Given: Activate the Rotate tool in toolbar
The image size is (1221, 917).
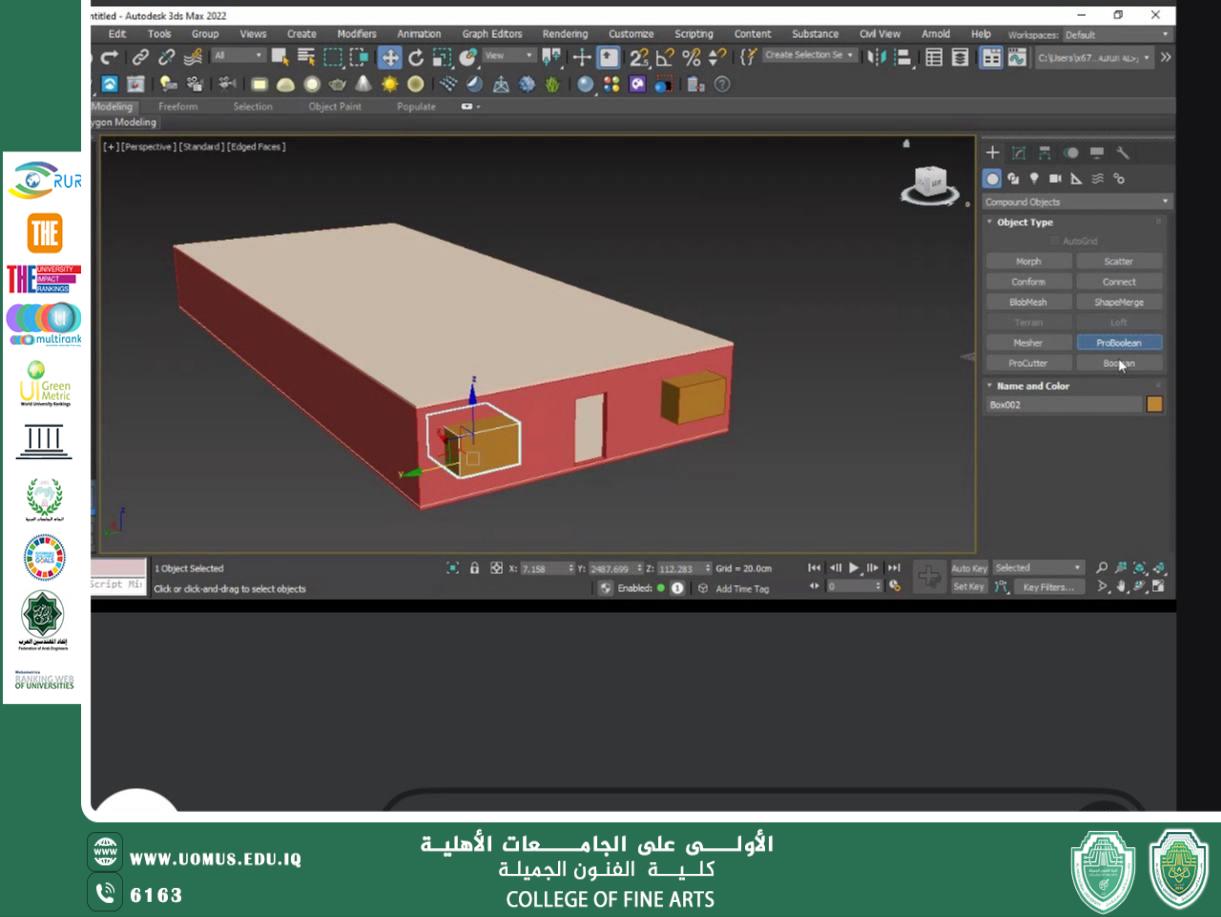Looking at the screenshot, I should coord(416,58).
